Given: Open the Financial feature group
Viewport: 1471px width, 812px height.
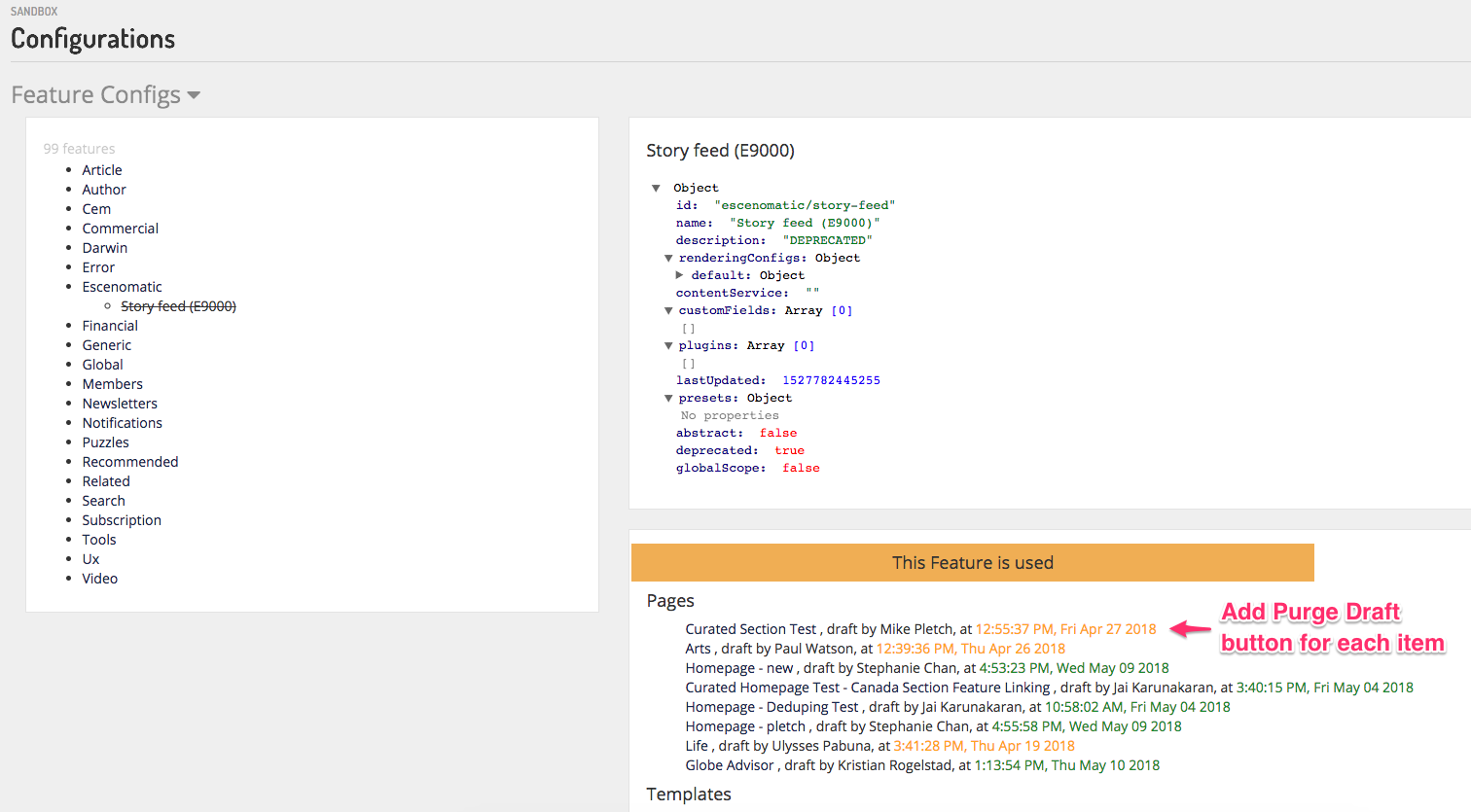Looking at the screenshot, I should pyautogui.click(x=110, y=326).
